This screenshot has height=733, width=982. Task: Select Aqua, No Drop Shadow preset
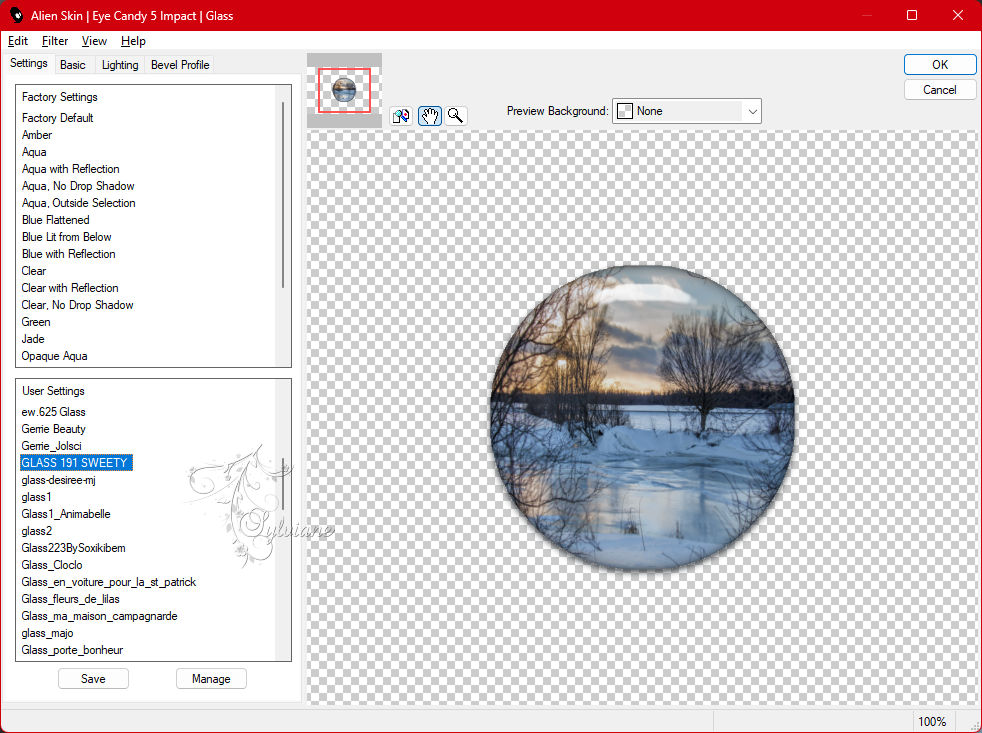pyautogui.click(x=78, y=186)
